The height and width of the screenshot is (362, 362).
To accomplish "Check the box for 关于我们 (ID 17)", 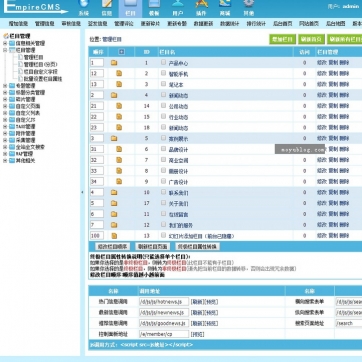I will tap(163, 203).
